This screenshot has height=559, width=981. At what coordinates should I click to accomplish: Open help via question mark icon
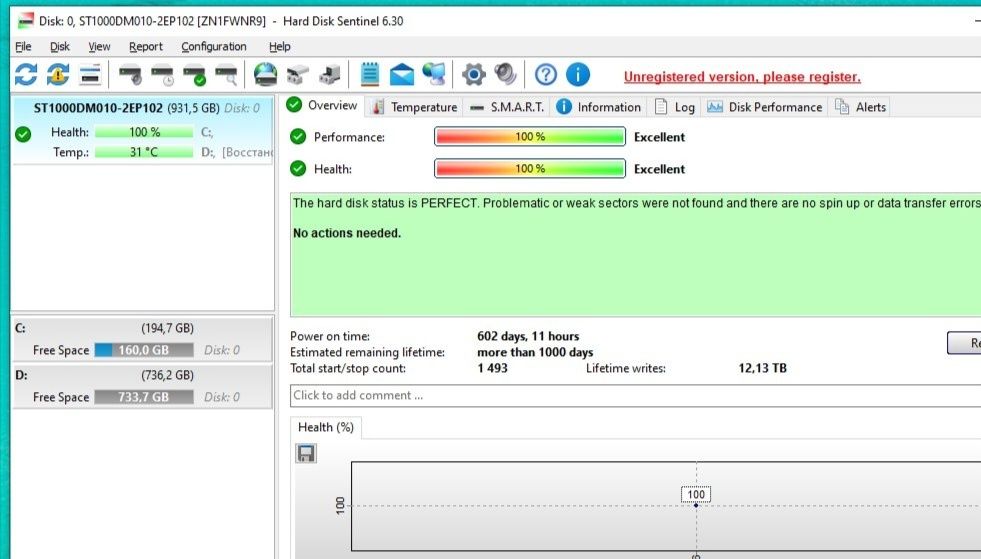(546, 74)
